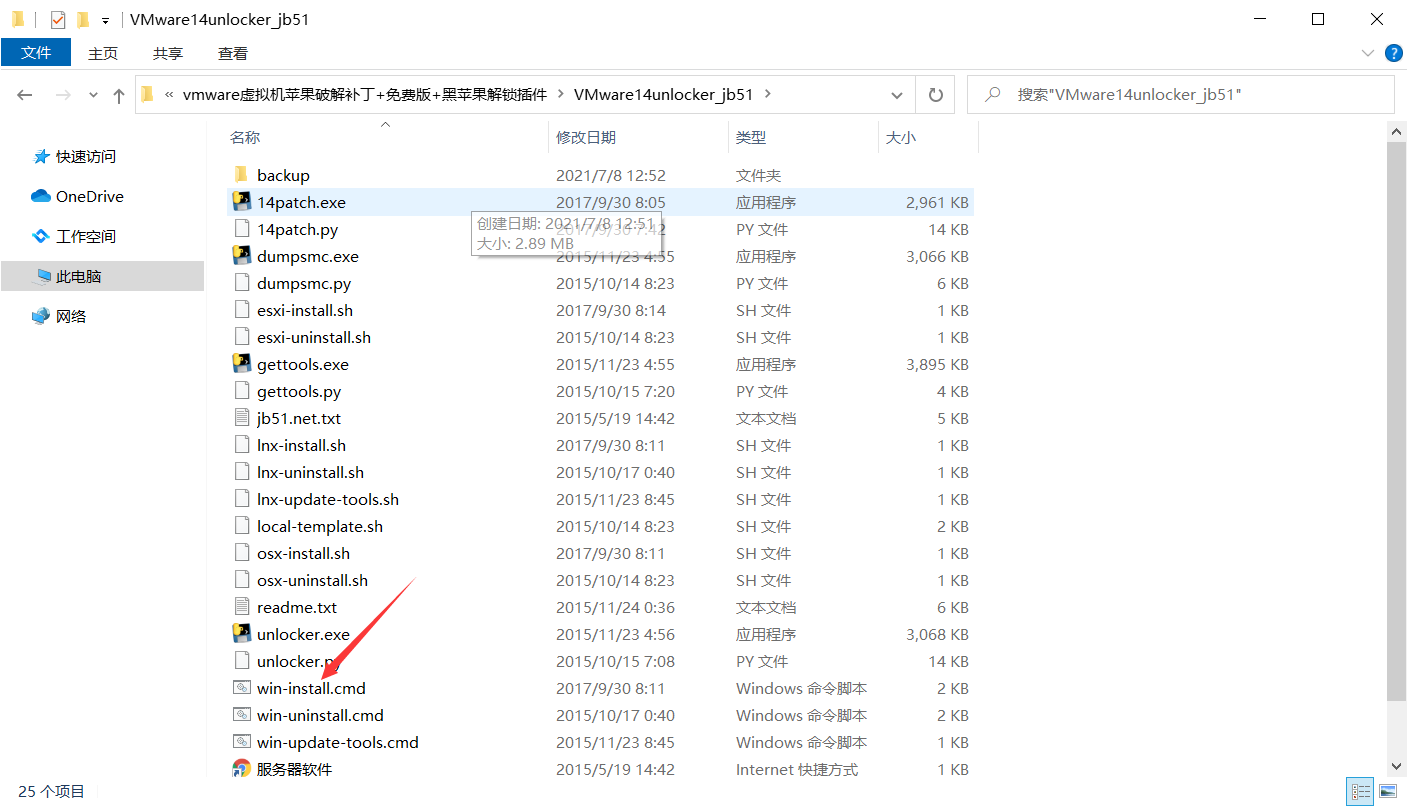Screen dimensions: 1408x807
Task: Click the readme.txt document icon
Action: [241, 607]
